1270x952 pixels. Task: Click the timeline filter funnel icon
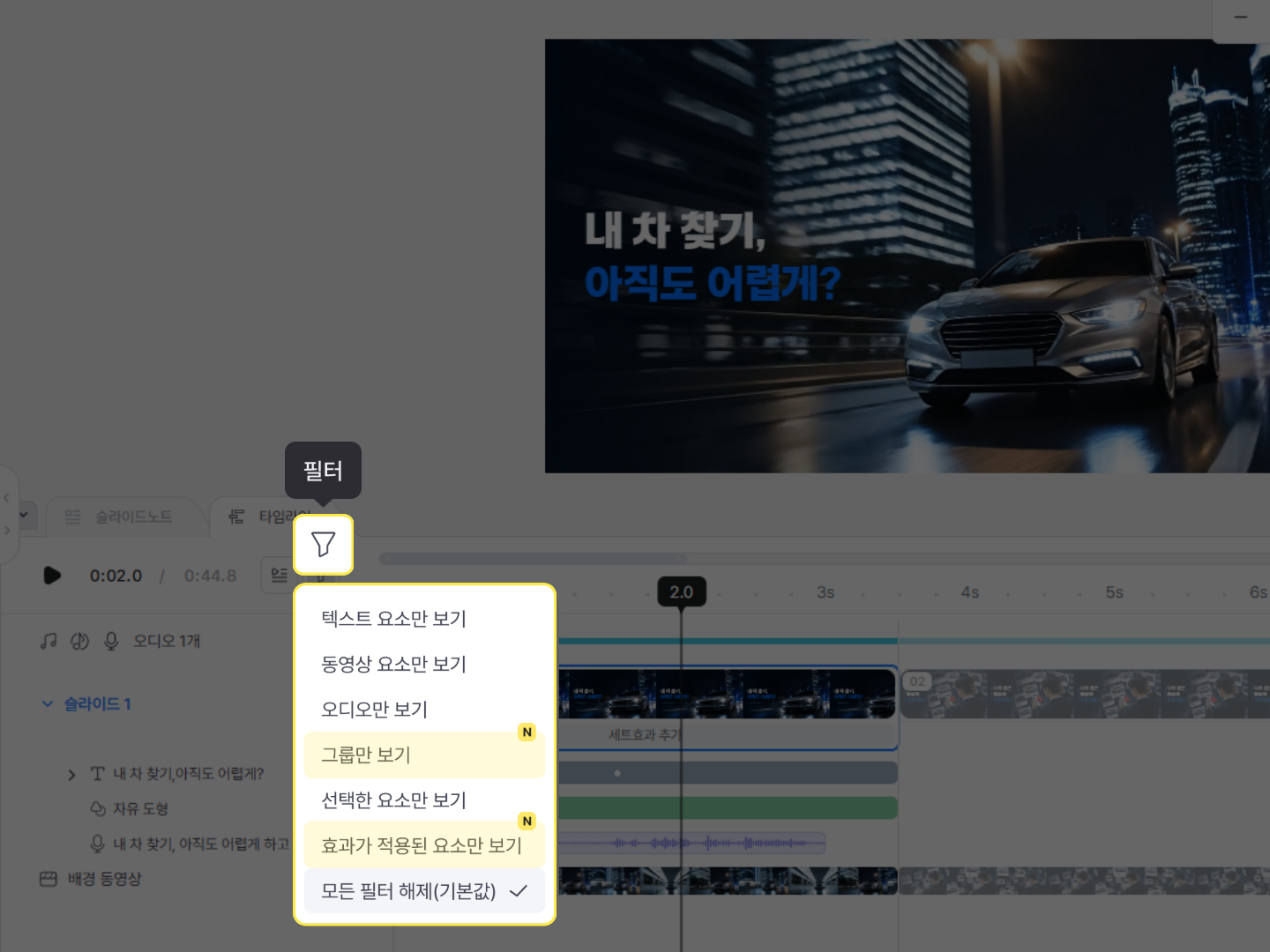[323, 545]
